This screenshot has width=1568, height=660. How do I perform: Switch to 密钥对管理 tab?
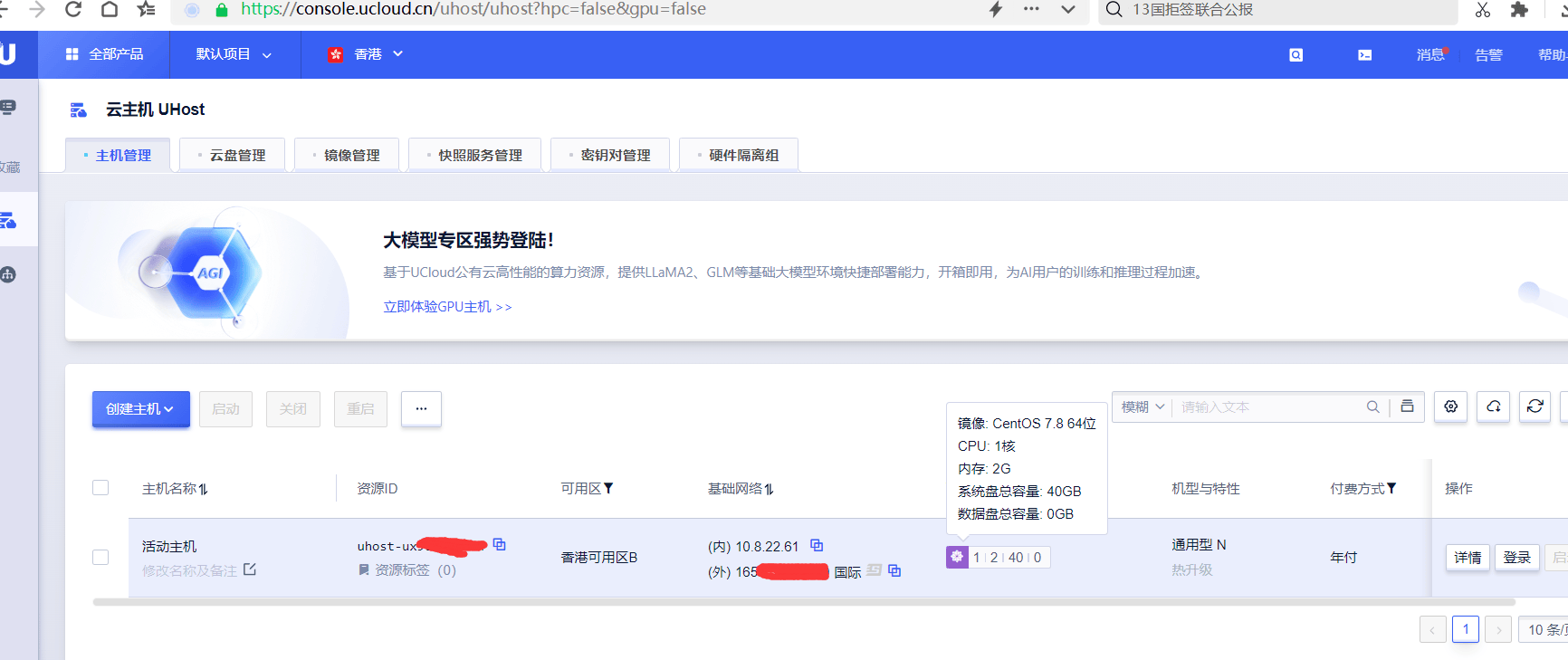tap(610, 155)
